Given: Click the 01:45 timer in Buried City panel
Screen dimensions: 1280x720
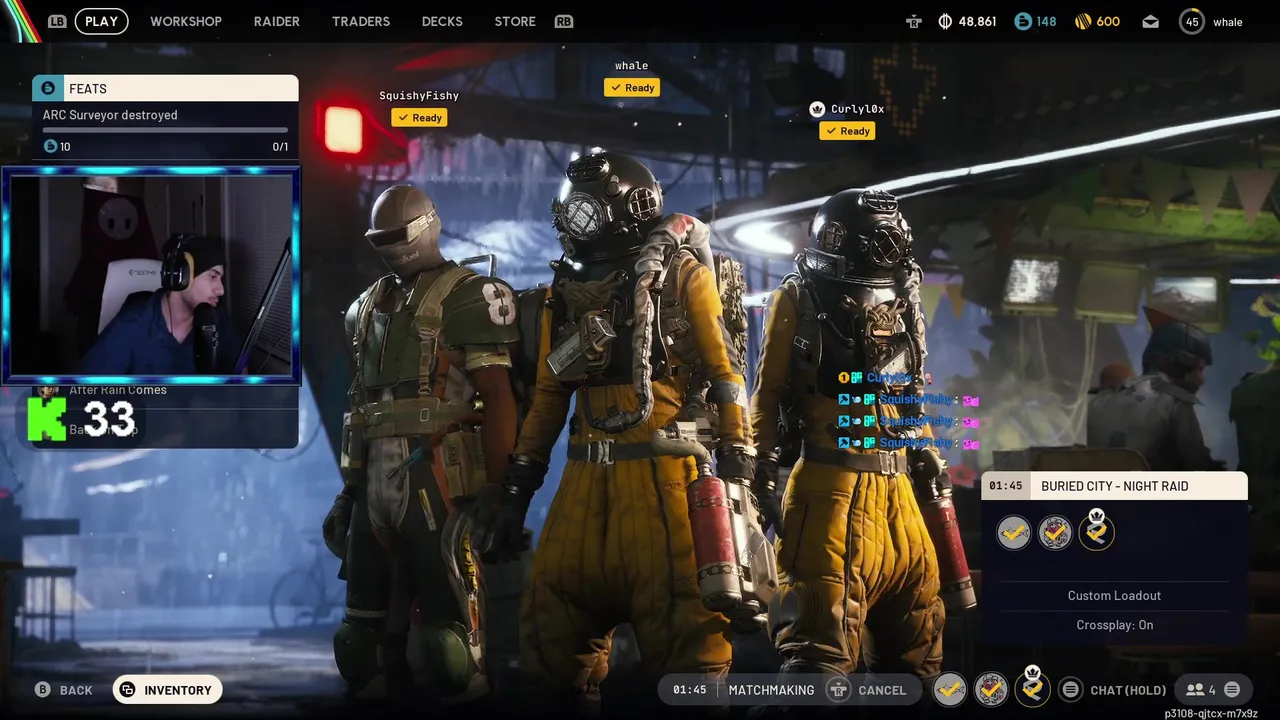Looking at the screenshot, I should click(1005, 486).
